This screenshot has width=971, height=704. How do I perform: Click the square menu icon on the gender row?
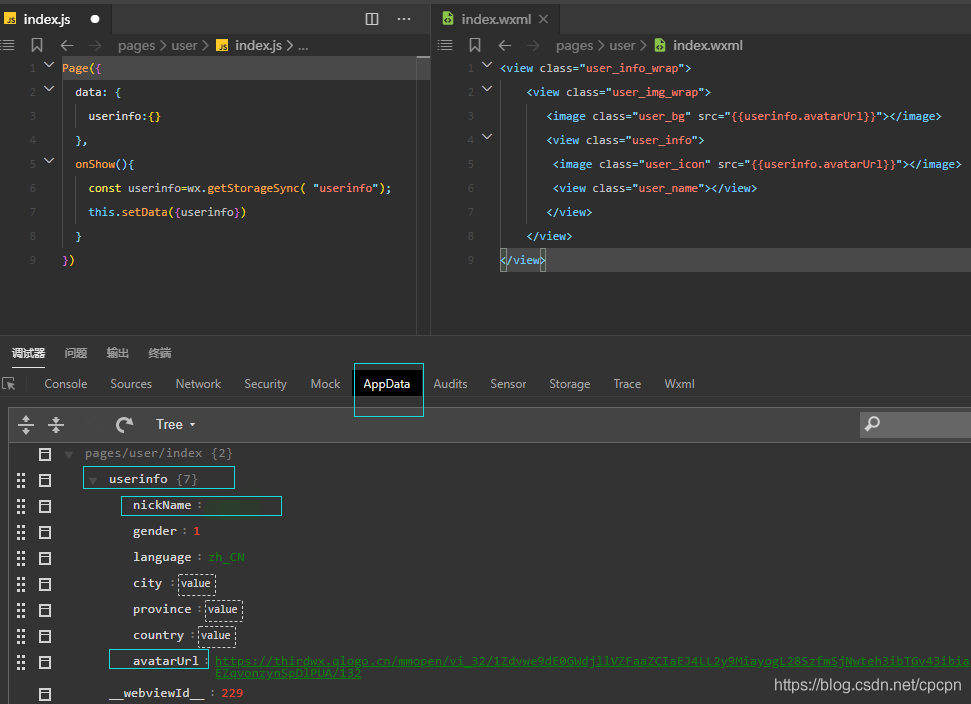(45, 532)
